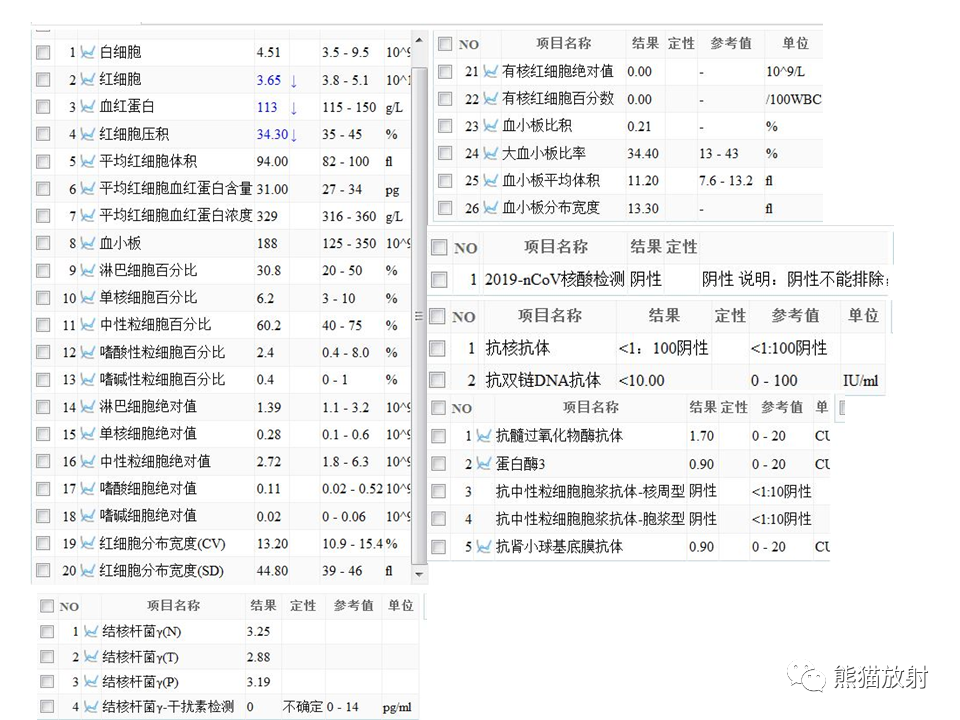
Task: Select the low 红细胞压积 result 34.30
Action: click(x=272, y=134)
